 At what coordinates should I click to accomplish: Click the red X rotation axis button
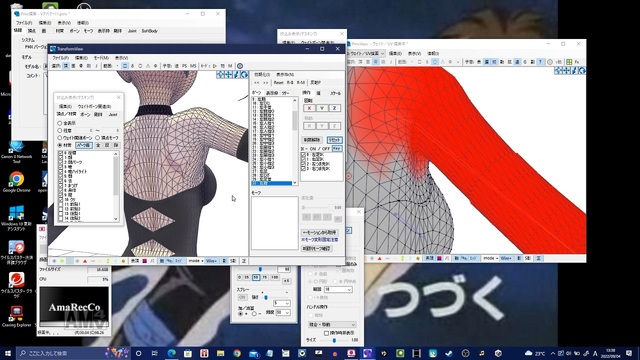pos(309,108)
